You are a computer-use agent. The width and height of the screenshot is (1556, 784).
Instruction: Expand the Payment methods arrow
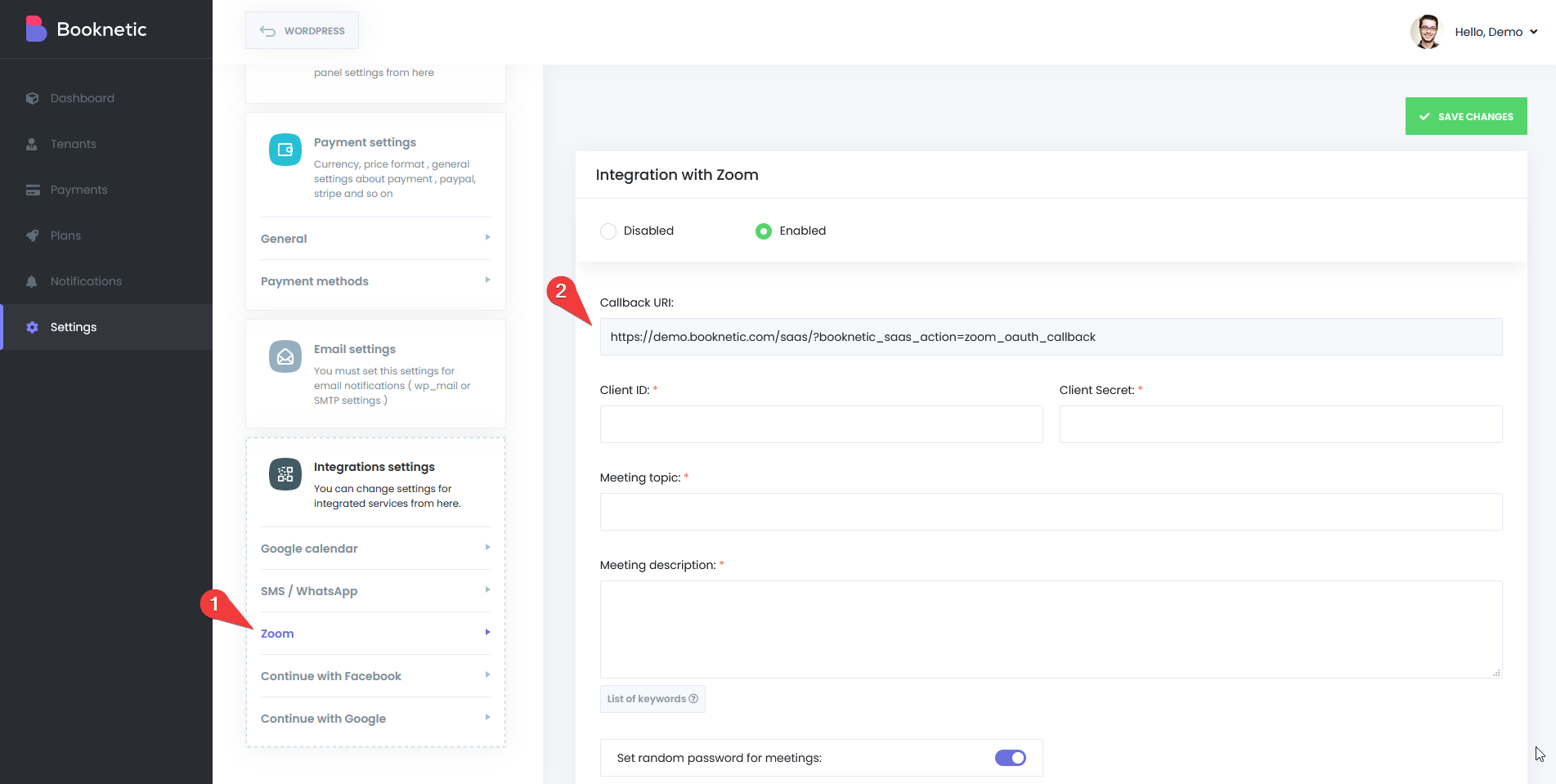pyautogui.click(x=487, y=280)
